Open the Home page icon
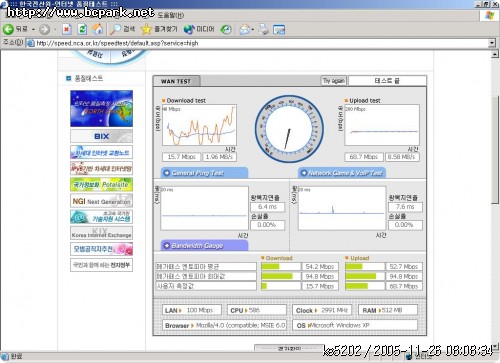The width and height of the screenshot is (500, 363). pyautogui.click(x=98, y=29)
